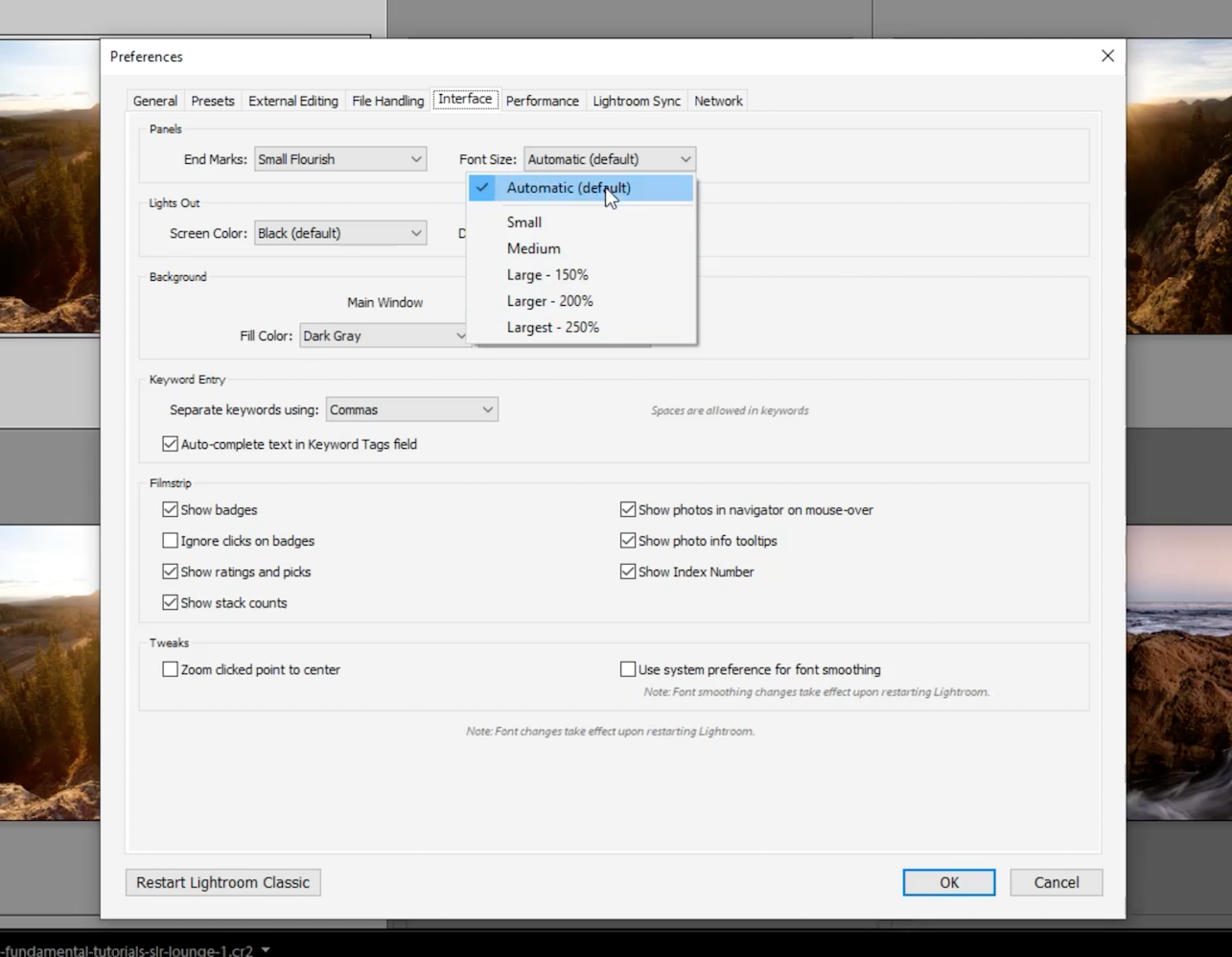
Task: Select Small font size from the open list
Action: [523, 222]
